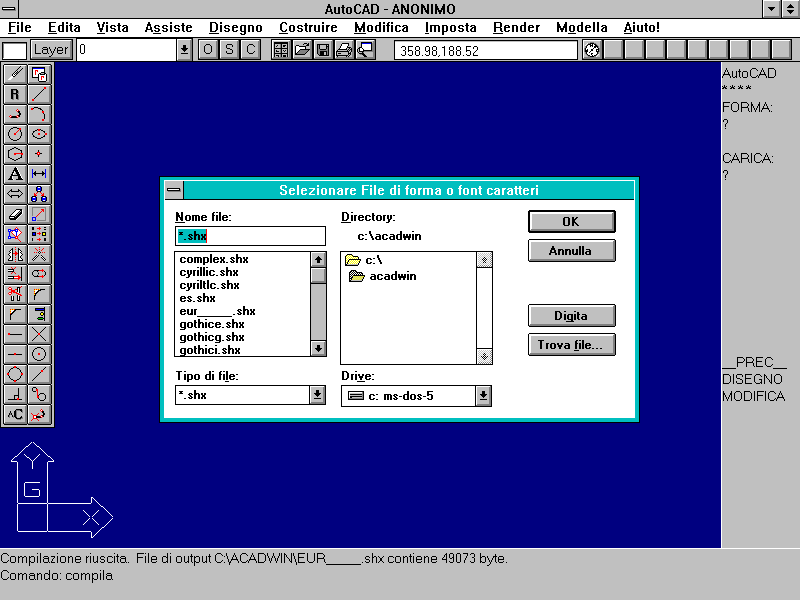The image size is (800, 600).
Task: Click the file list scroll down arrow
Action: [318, 348]
